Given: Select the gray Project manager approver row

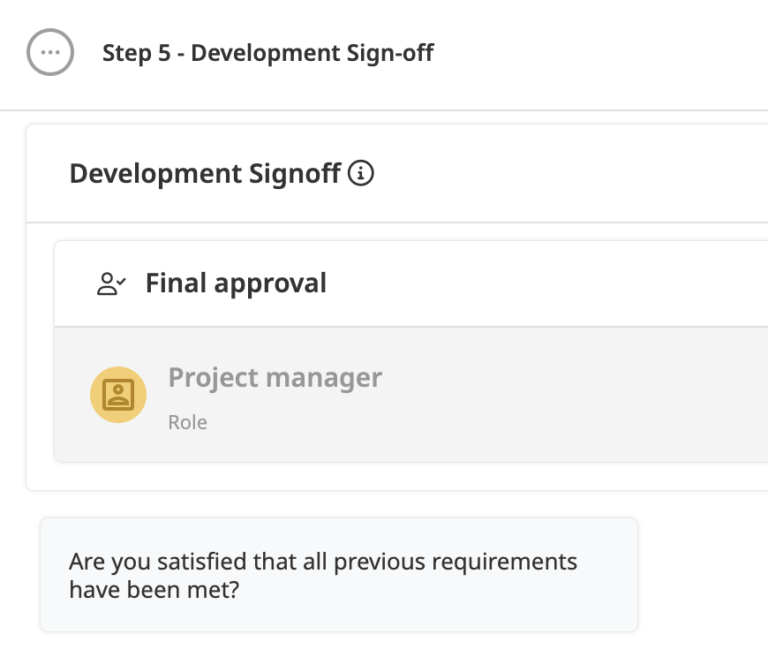Looking at the screenshot, I should tap(411, 394).
